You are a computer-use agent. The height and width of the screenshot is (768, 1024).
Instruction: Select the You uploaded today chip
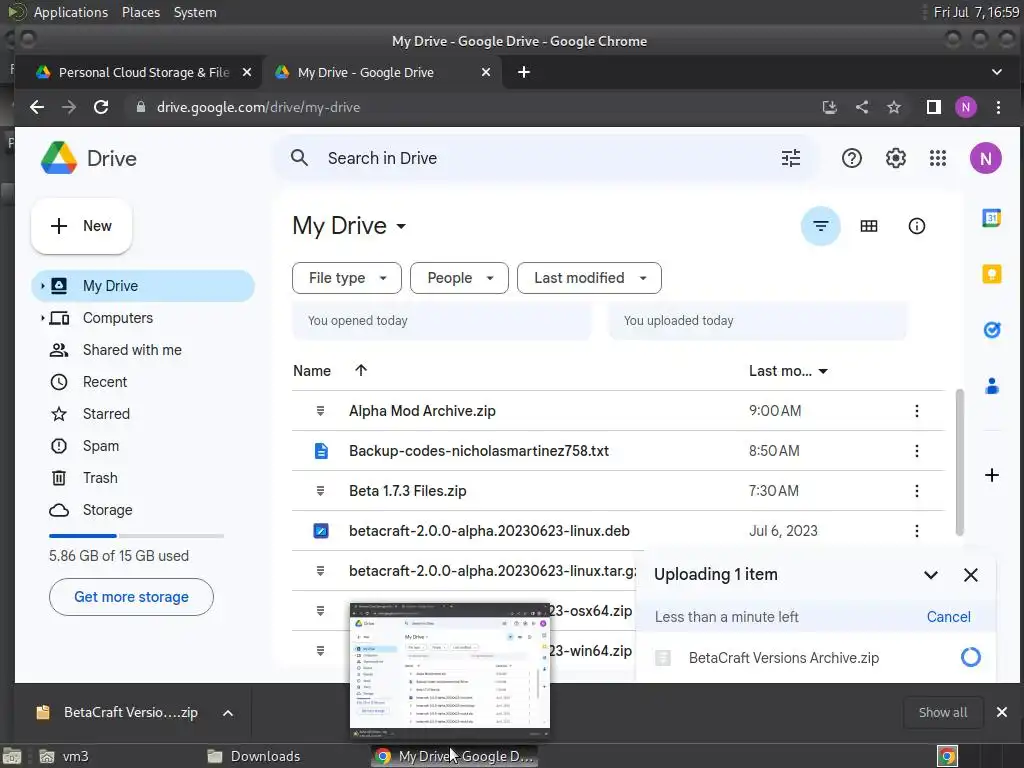(x=758, y=321)
